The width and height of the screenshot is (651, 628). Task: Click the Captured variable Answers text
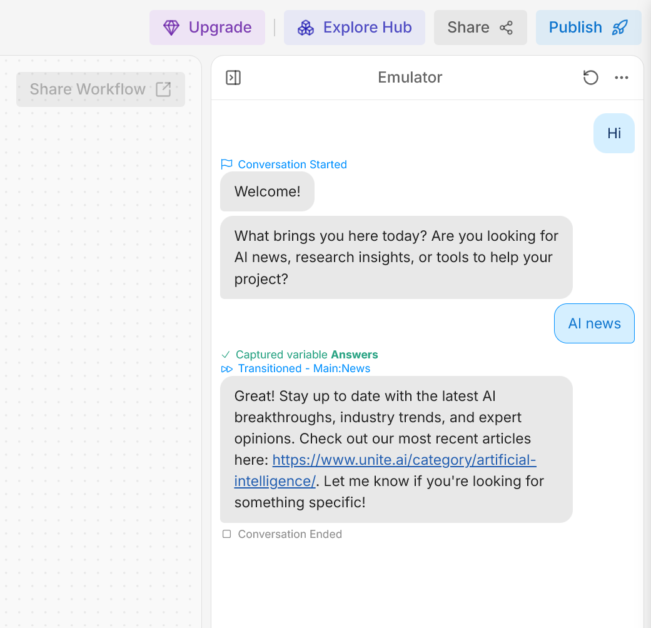point(307,354)
